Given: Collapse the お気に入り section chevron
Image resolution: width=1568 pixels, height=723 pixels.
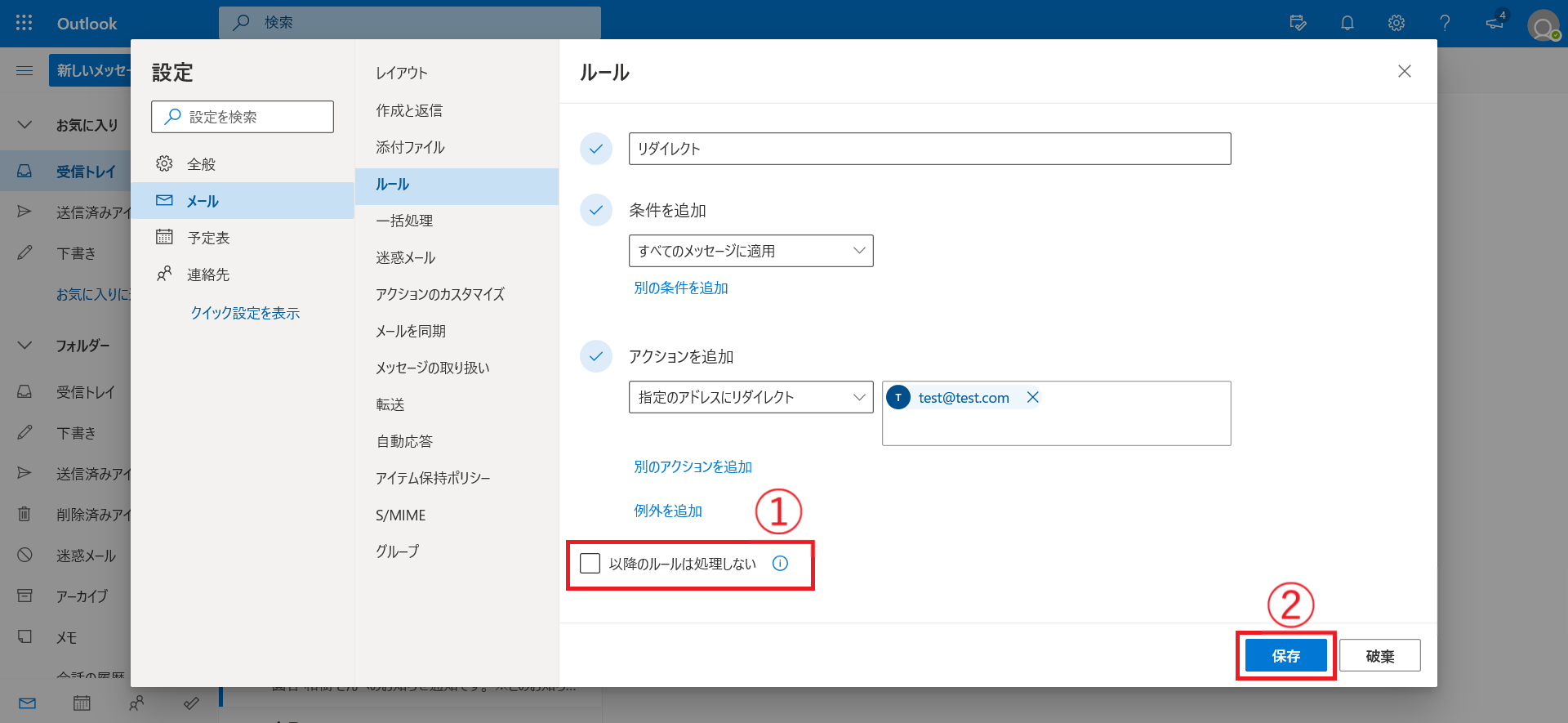Looking at the screenshot, I should pos(24,125).
